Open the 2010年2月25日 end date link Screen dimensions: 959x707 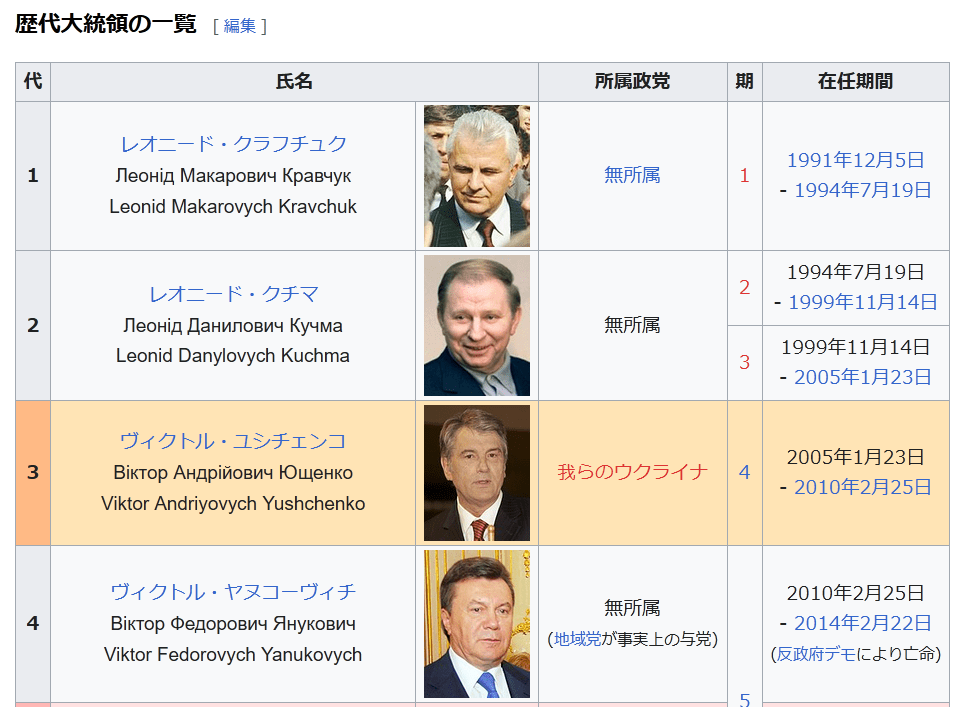point(862,487)
